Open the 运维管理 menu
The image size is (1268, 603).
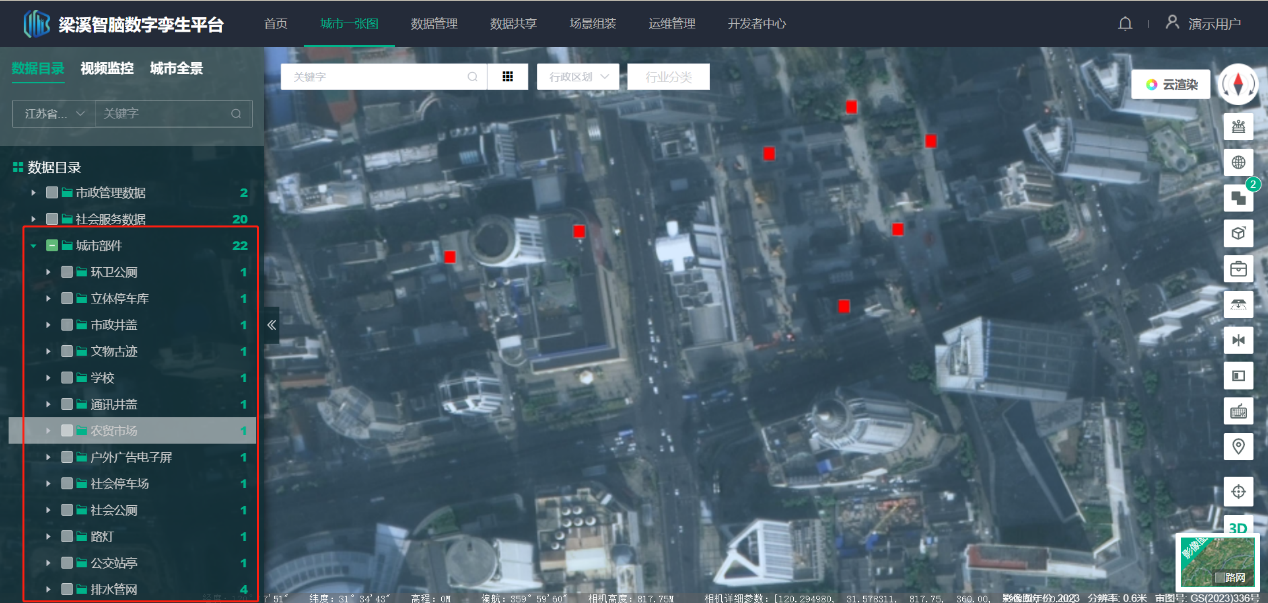click(x=671, y=24)
